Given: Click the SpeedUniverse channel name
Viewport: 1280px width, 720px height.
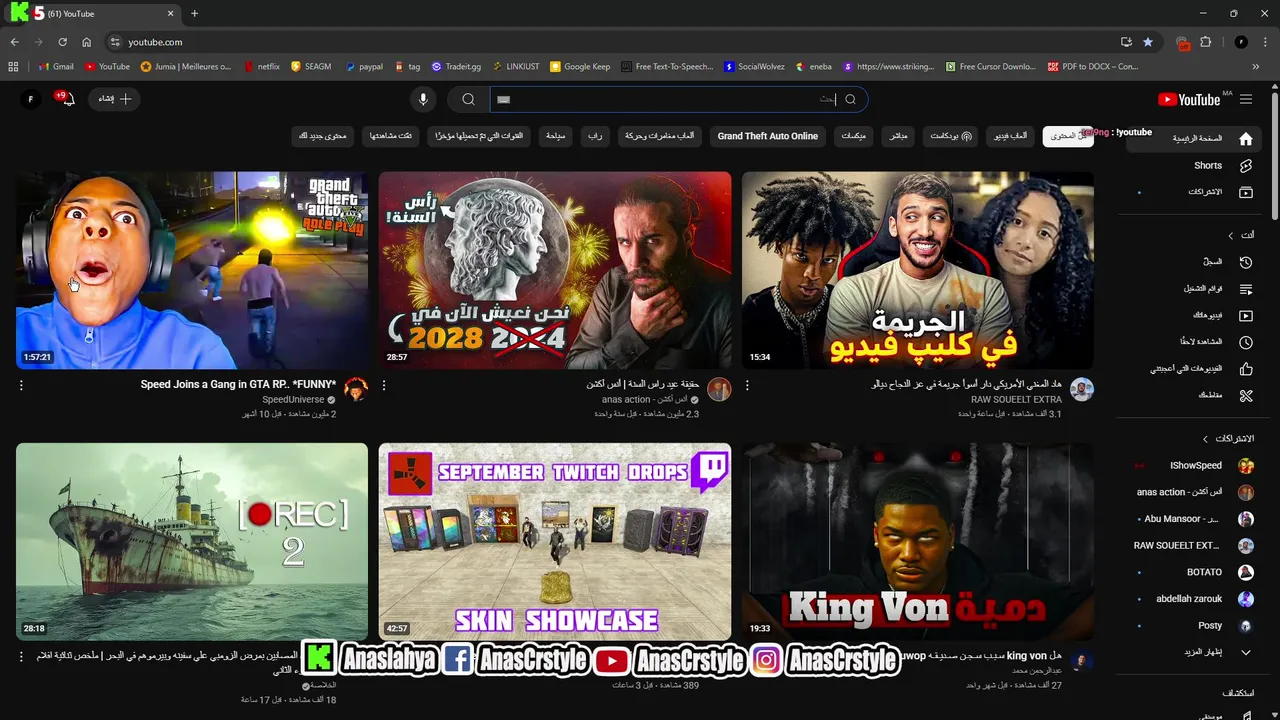Looking at the screenshot, I should pos(293,399).
